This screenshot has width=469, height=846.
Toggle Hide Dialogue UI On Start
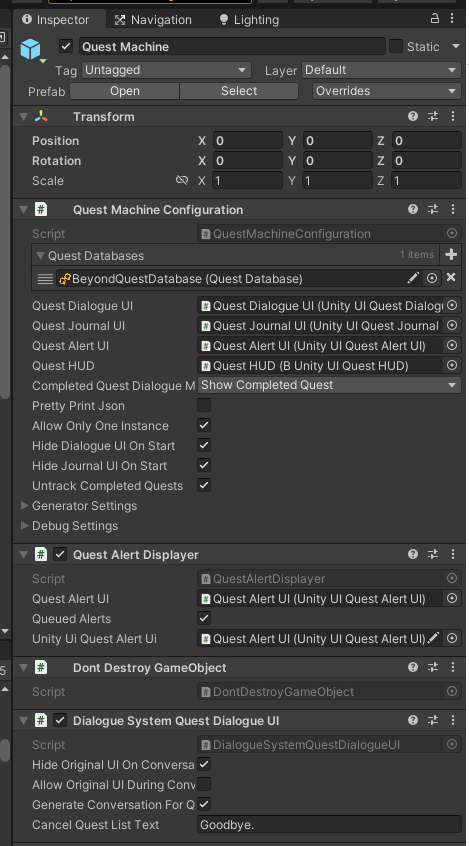coord(204,445)
